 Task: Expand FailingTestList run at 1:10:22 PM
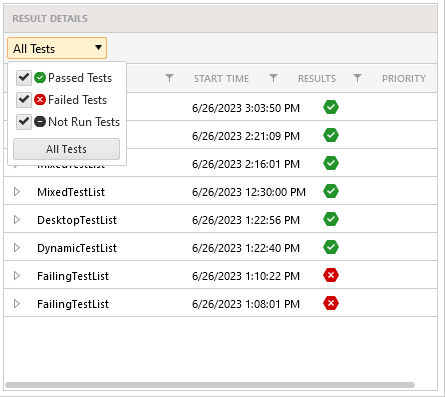(17, 276)
